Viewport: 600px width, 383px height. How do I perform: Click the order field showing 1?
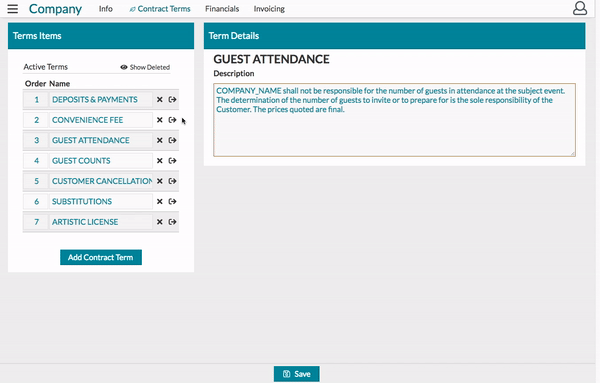(36, 99)
